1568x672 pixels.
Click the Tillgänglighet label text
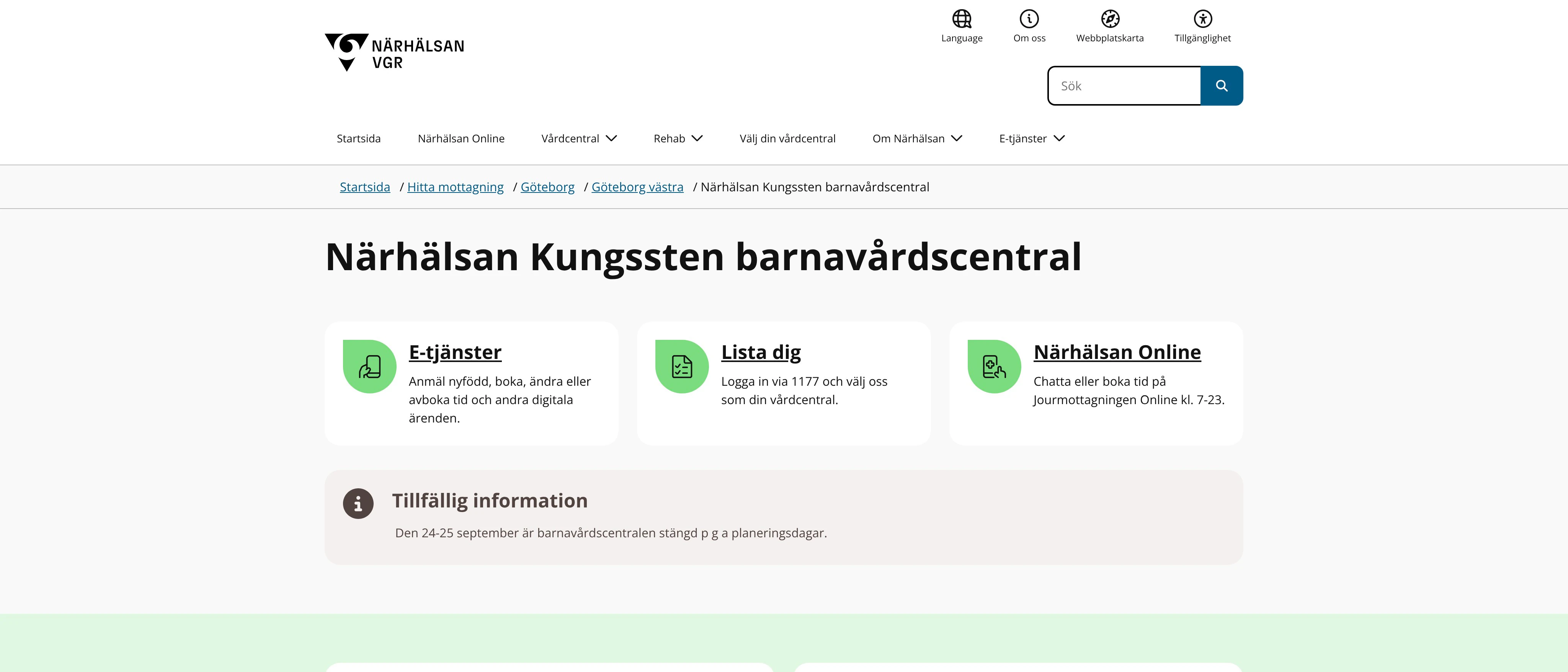[1202, 38]
